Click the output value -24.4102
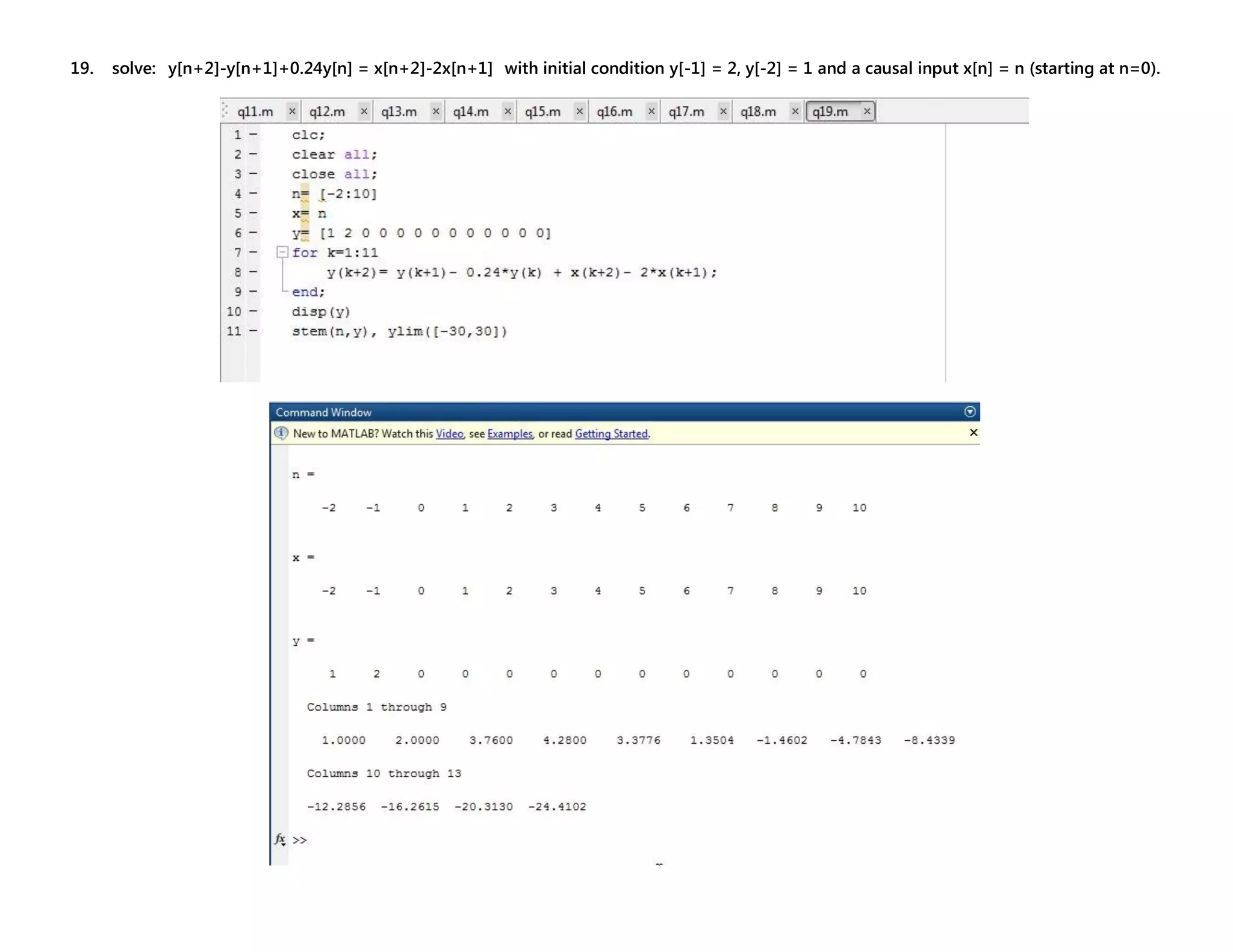The width and height of the screenshot is (1233, 952). [557, 806]
